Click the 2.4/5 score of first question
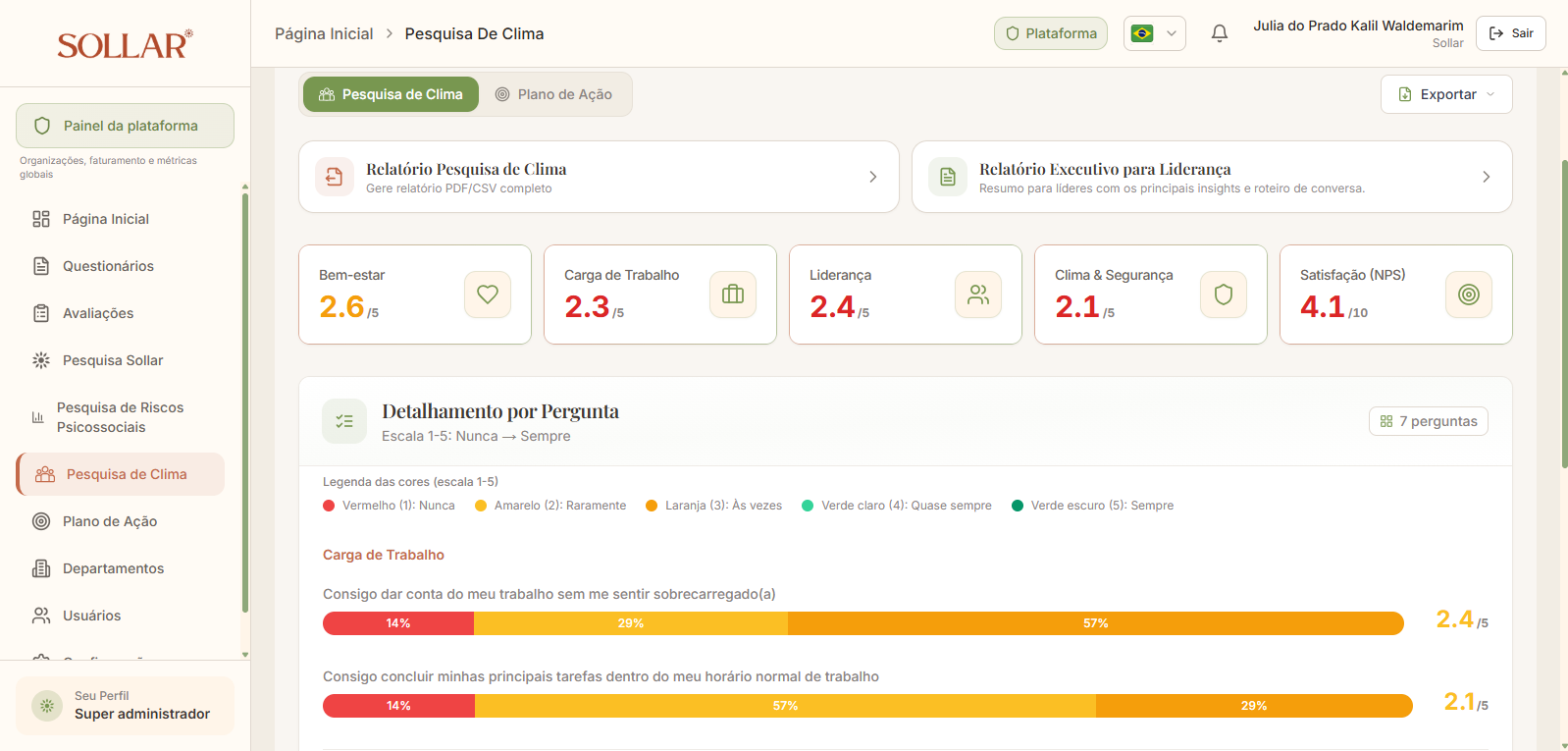Screen dimensions: 1568x751 (x=1462, y=620)
